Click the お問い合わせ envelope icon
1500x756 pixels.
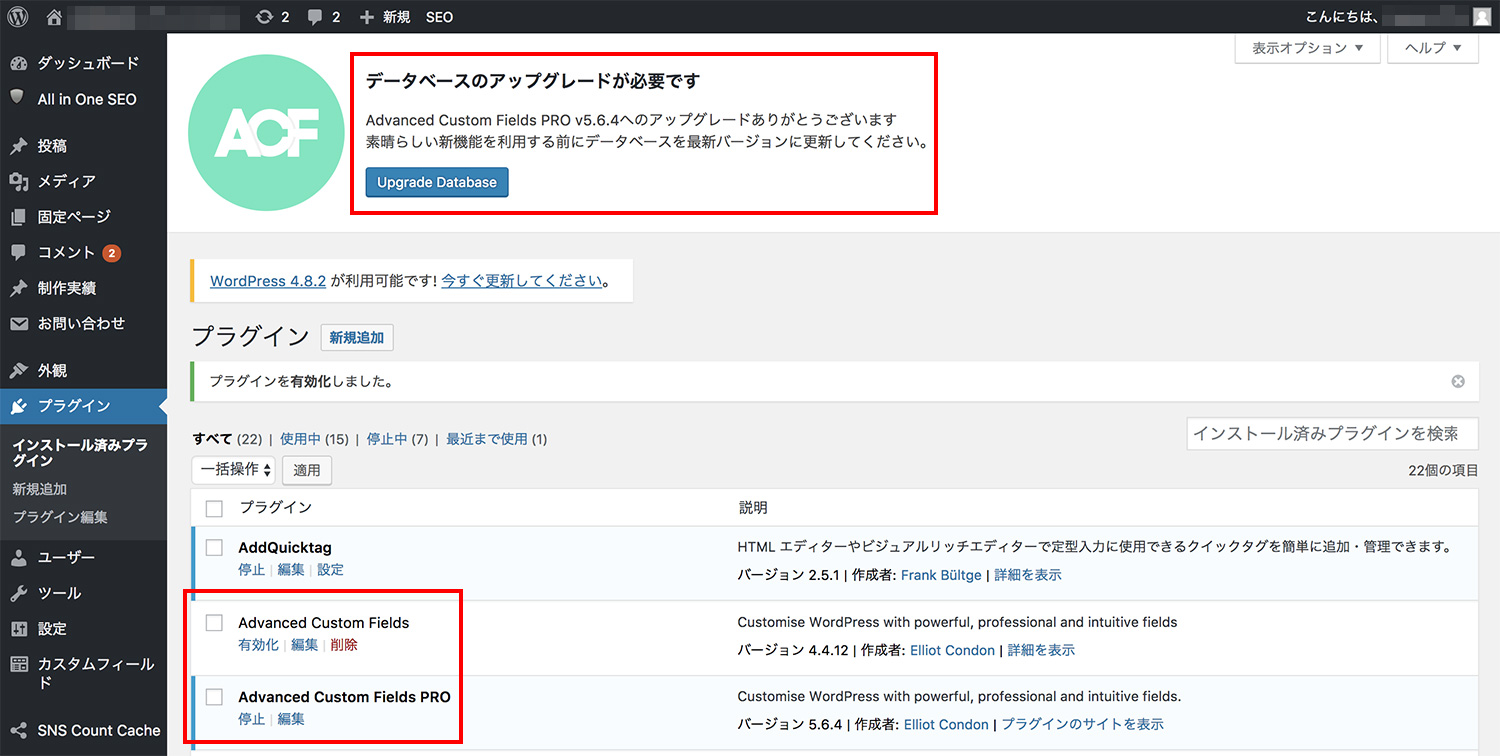click(18, 324)
